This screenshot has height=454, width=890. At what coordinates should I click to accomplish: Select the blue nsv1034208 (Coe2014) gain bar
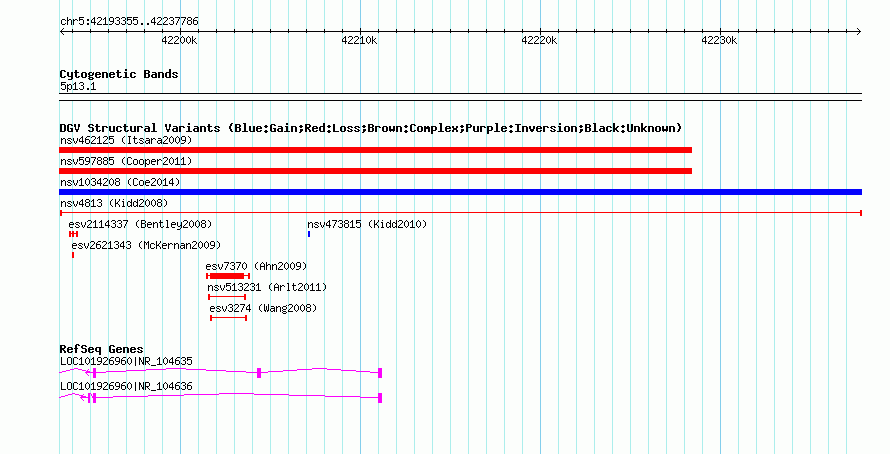click(460, 192)
